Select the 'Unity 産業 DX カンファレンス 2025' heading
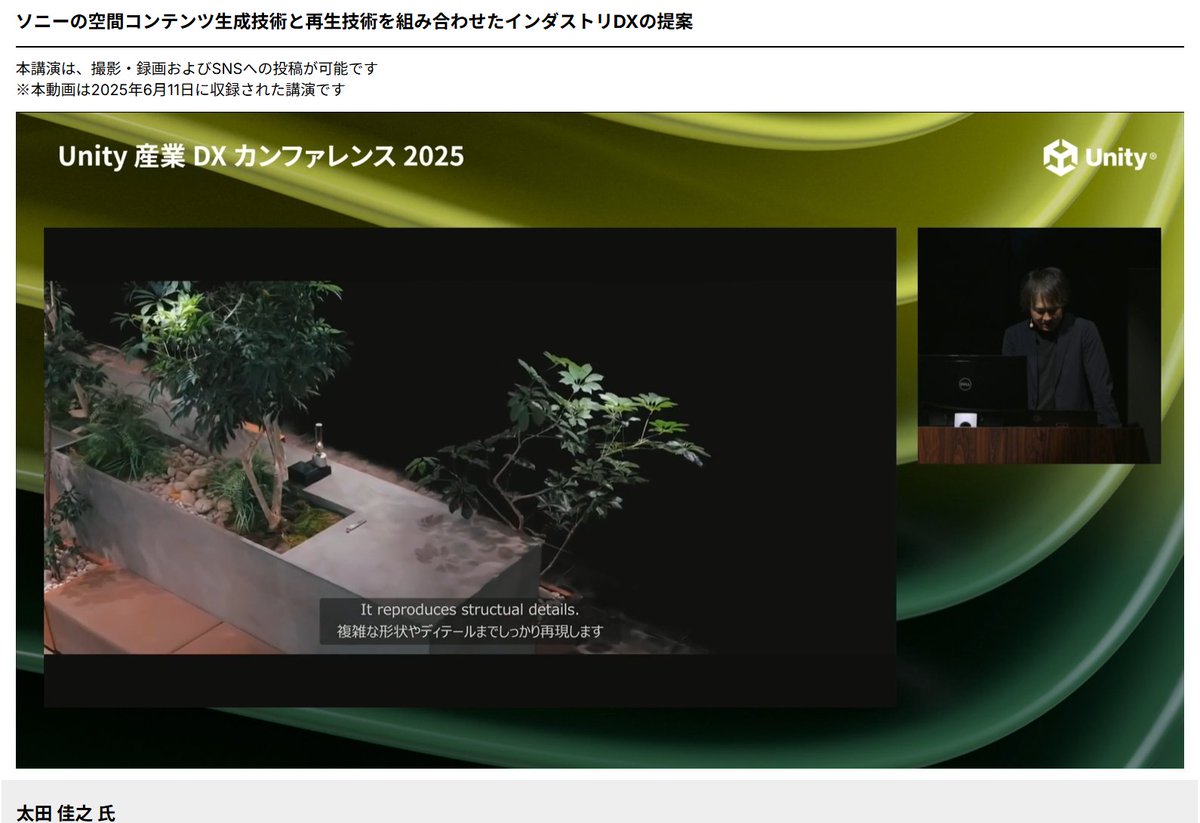The height and width of the screenshot is (823, 1200). tap(262, 157)
